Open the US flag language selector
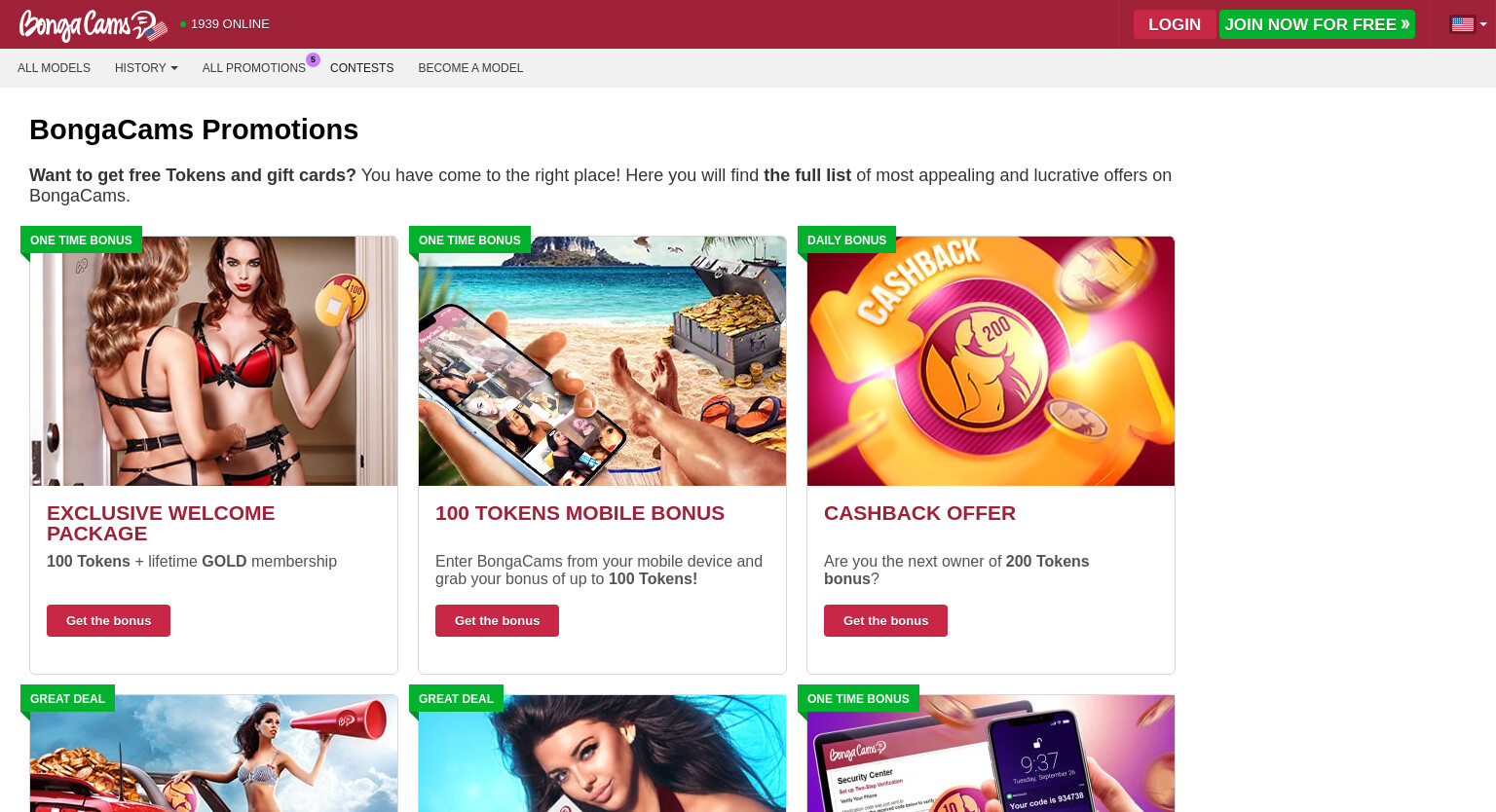The height and width of the screenshot is (812, 1496). point(1469,24)
